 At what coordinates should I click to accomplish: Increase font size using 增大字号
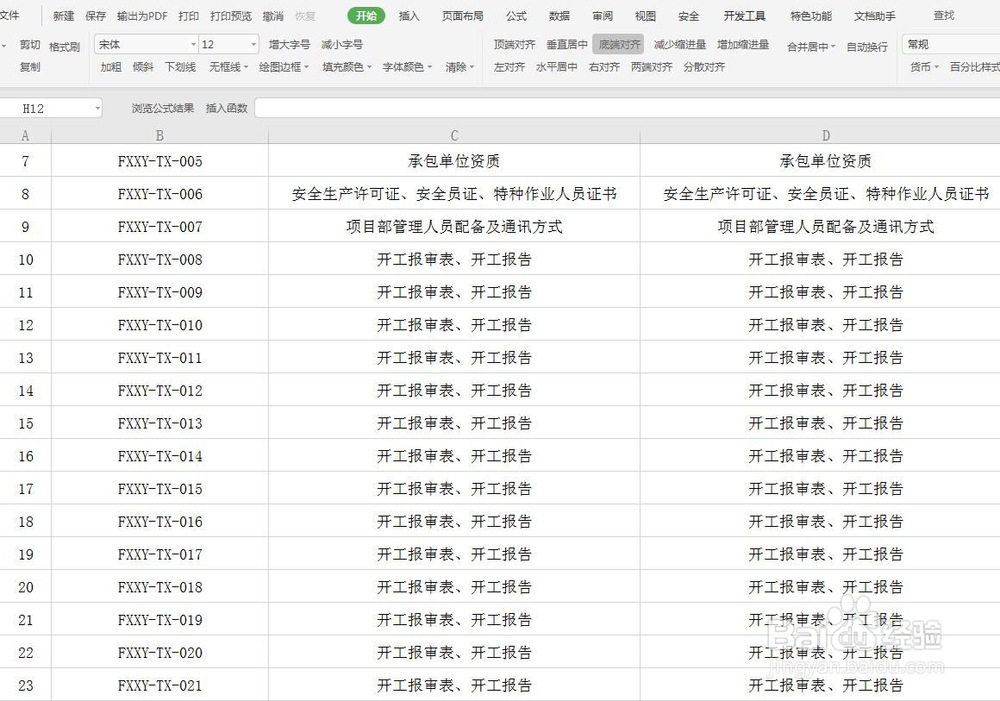(290, 44)
